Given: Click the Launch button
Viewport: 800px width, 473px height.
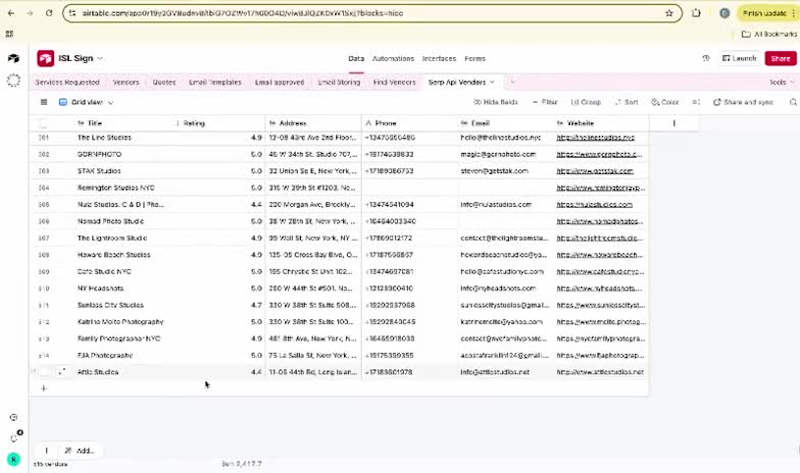Looking at the screenshot, I should point(739,58).
